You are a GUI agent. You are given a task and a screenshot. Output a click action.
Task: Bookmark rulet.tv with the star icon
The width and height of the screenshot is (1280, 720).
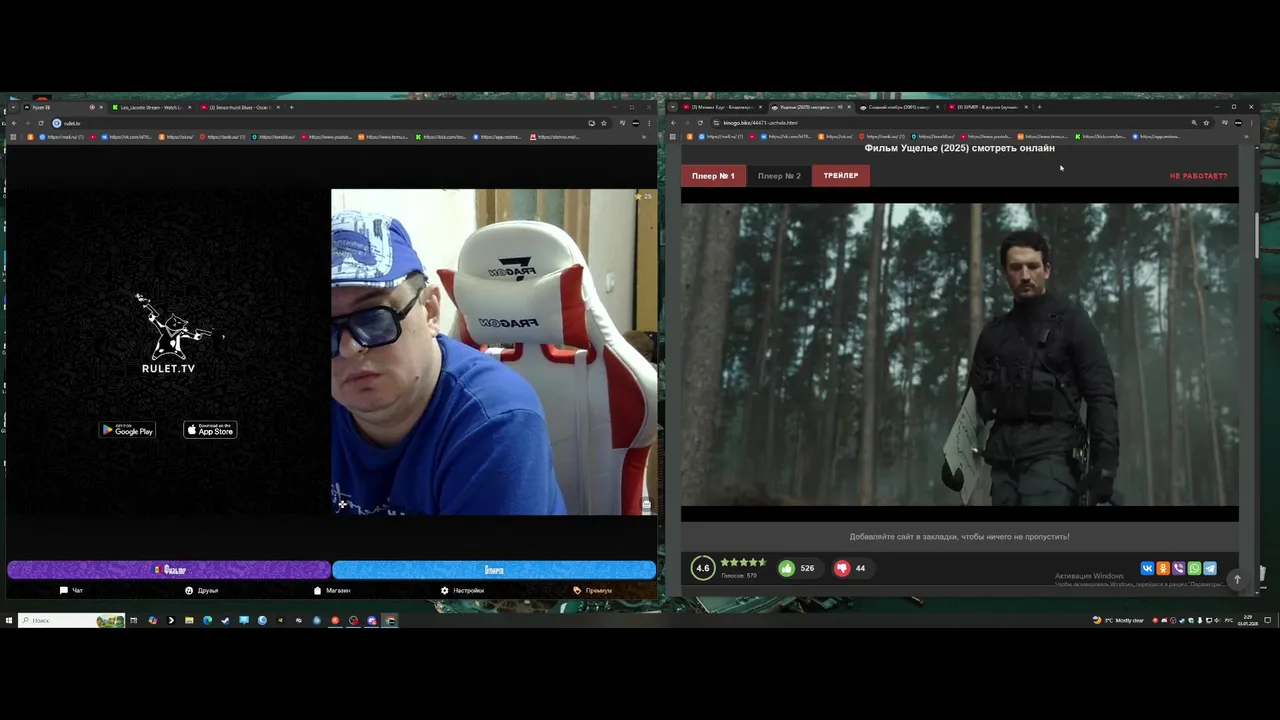point(604,123)
